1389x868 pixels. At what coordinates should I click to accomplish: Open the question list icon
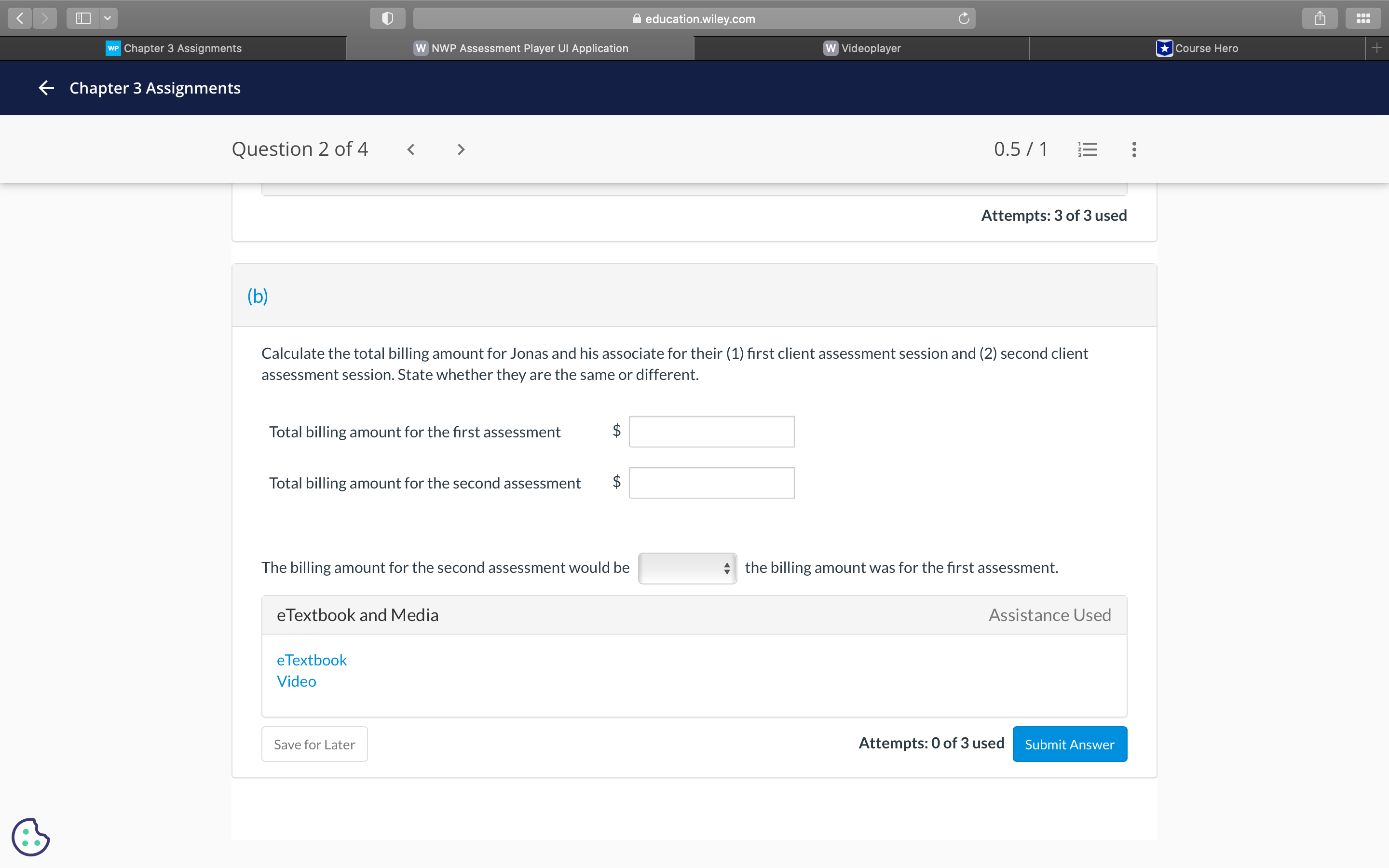click(x=1087, y=150)
